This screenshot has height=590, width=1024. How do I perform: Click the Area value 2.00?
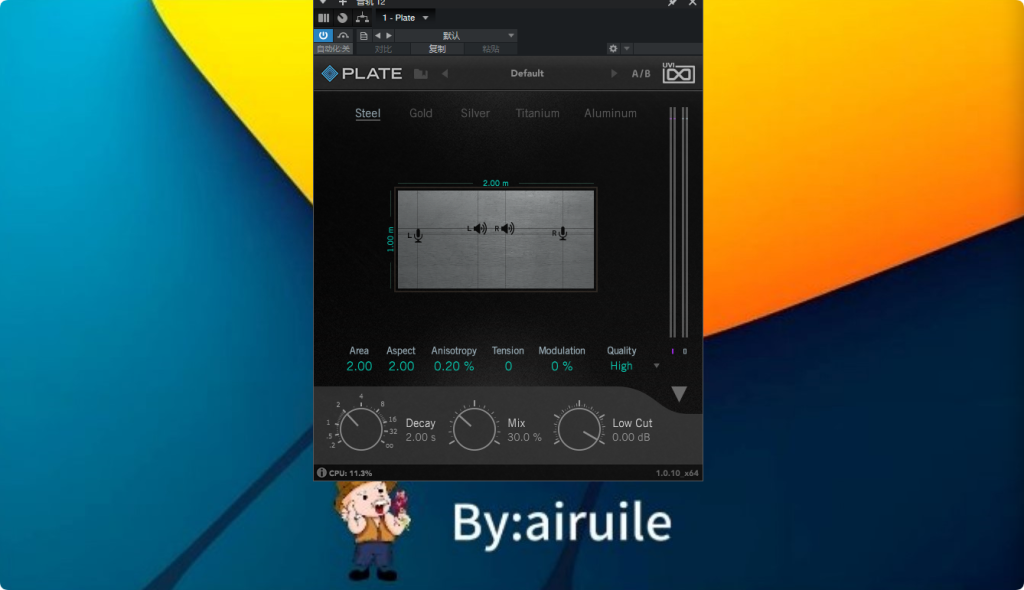coord(359,367)
